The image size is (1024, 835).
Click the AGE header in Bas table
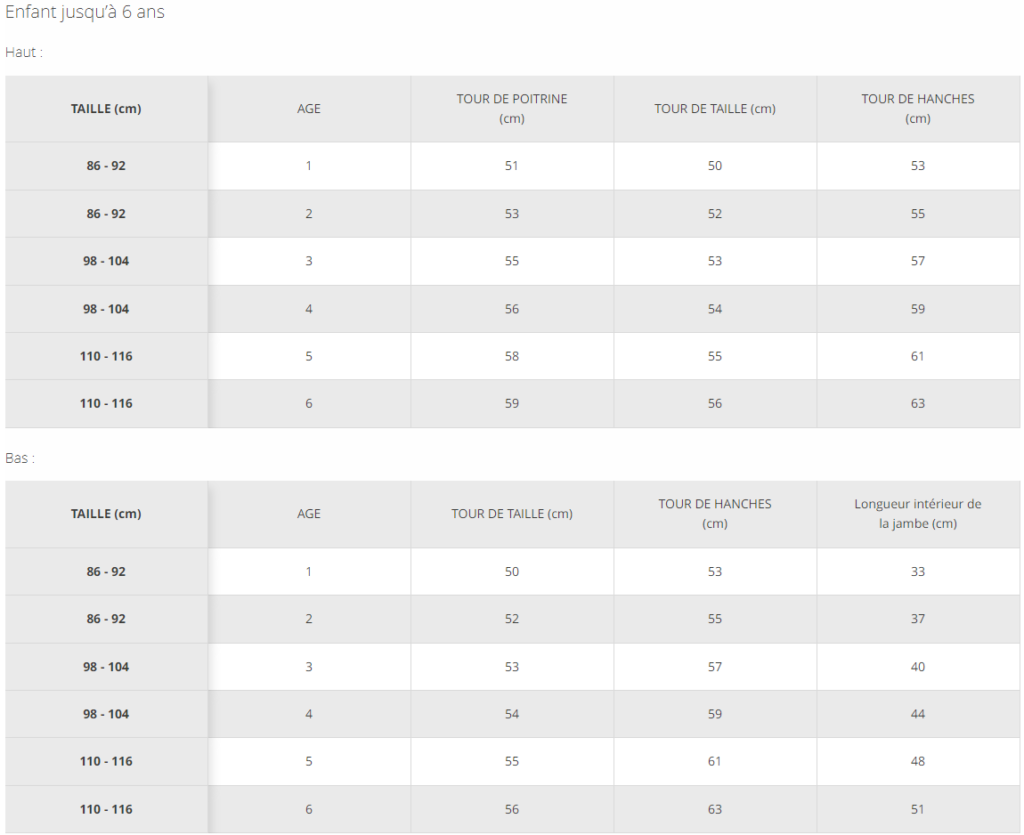(x=309, y=514)
